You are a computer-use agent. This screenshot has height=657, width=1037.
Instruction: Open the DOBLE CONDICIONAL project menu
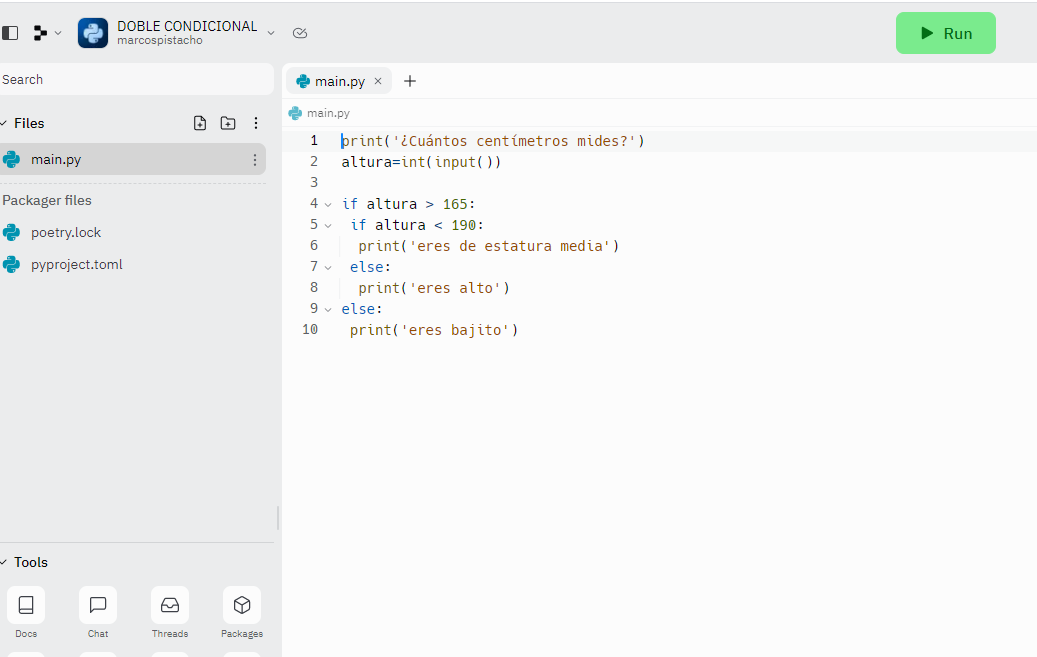pyautogui.click(x=270, y=33)
